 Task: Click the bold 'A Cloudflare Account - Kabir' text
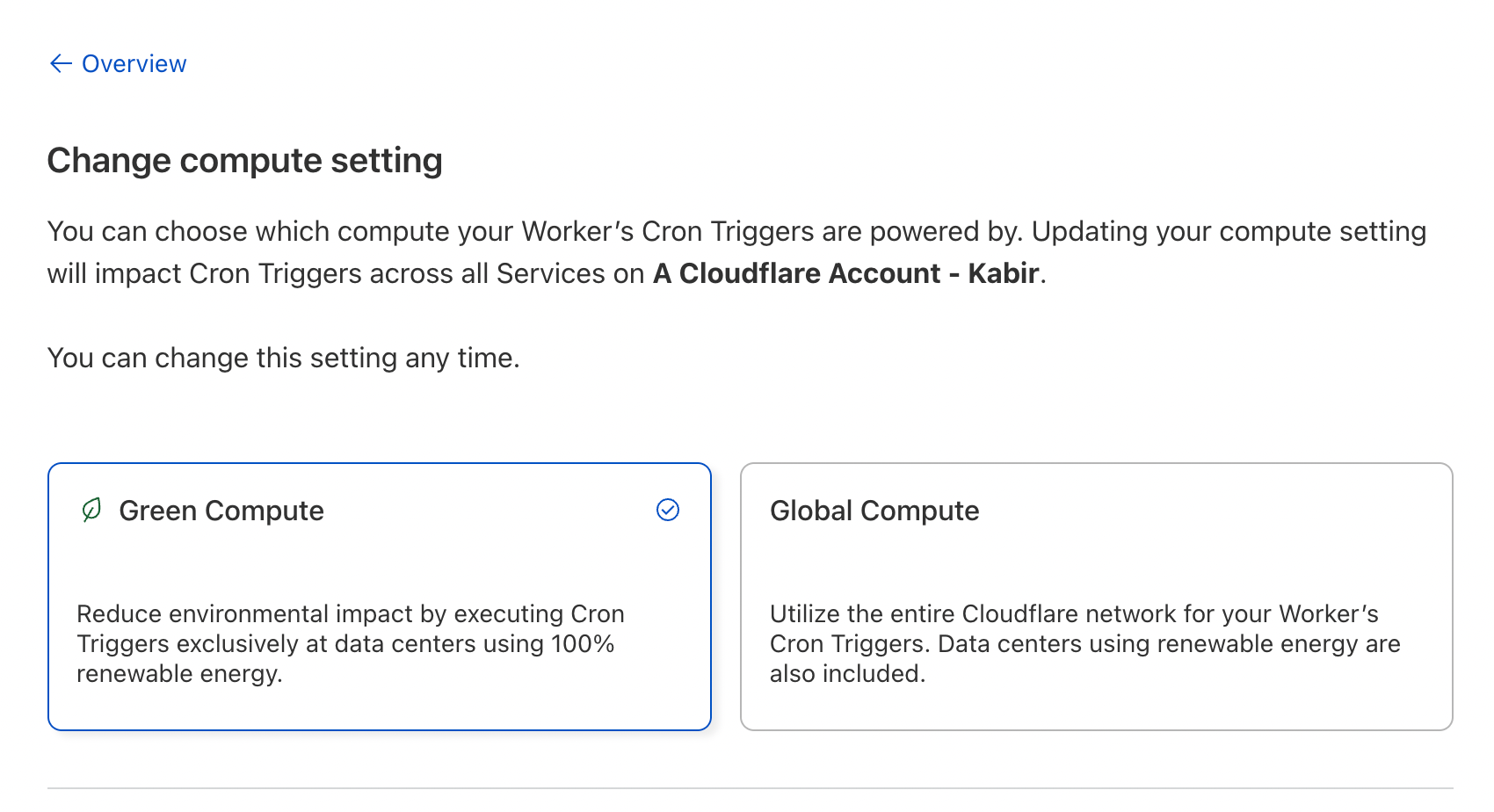click(x=845, y=273)
